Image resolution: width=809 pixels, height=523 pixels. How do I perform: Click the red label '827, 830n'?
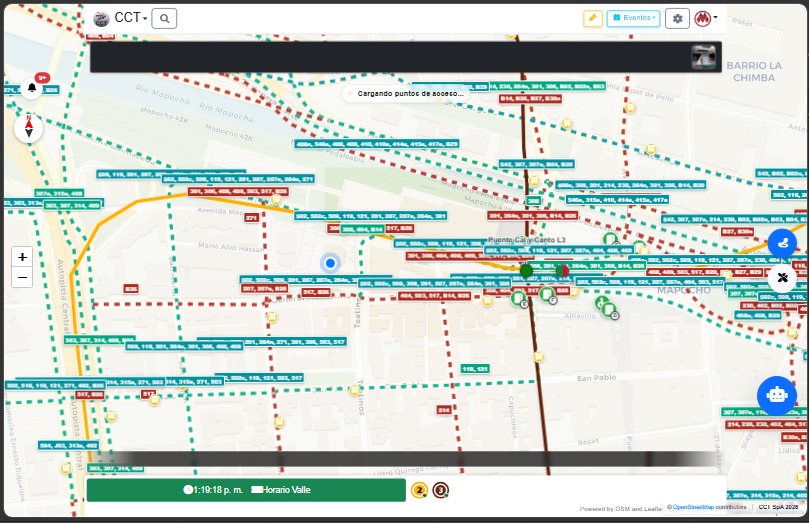coord(737,232)
